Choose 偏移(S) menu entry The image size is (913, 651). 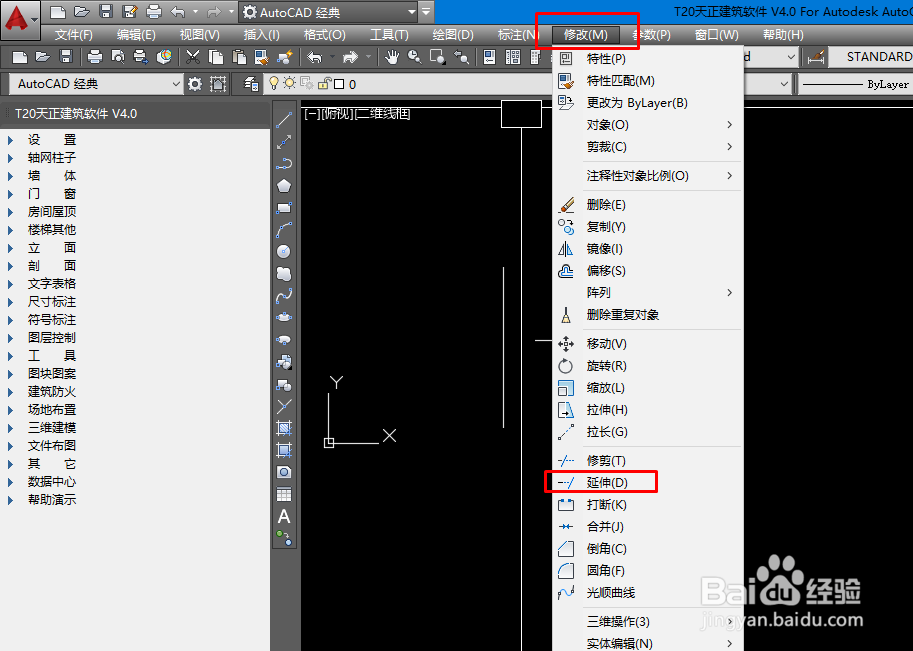pyautogui.click(x=647, y=271)
